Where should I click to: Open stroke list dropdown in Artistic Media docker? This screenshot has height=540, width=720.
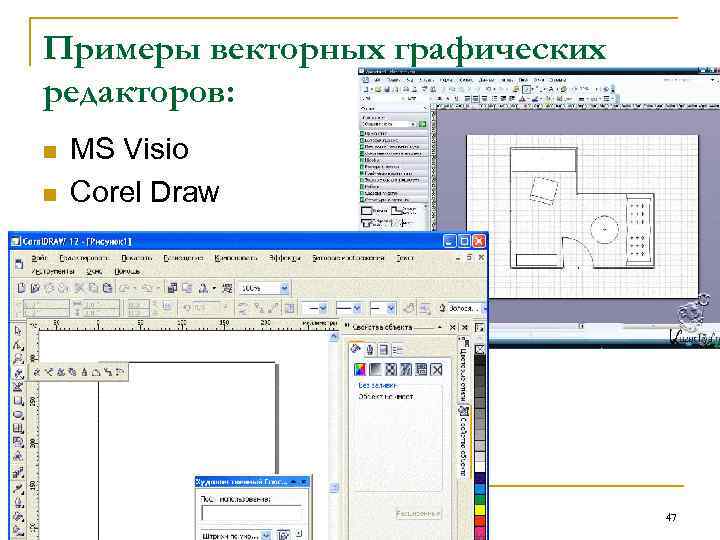[266, 535]
